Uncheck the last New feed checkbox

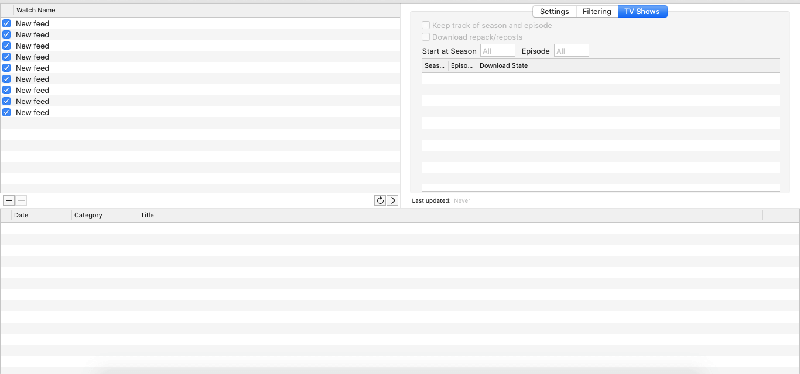7,112
